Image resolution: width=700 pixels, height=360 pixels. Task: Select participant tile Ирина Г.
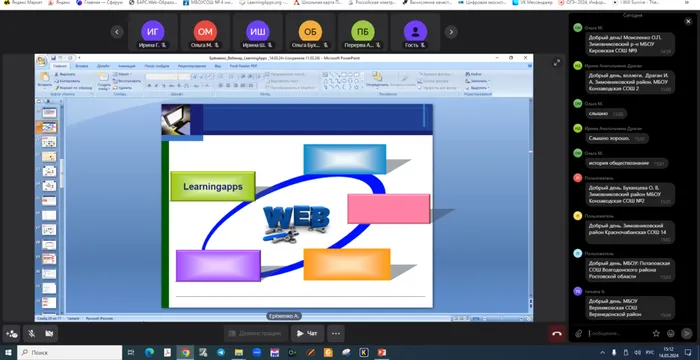(x=153, y=32)
